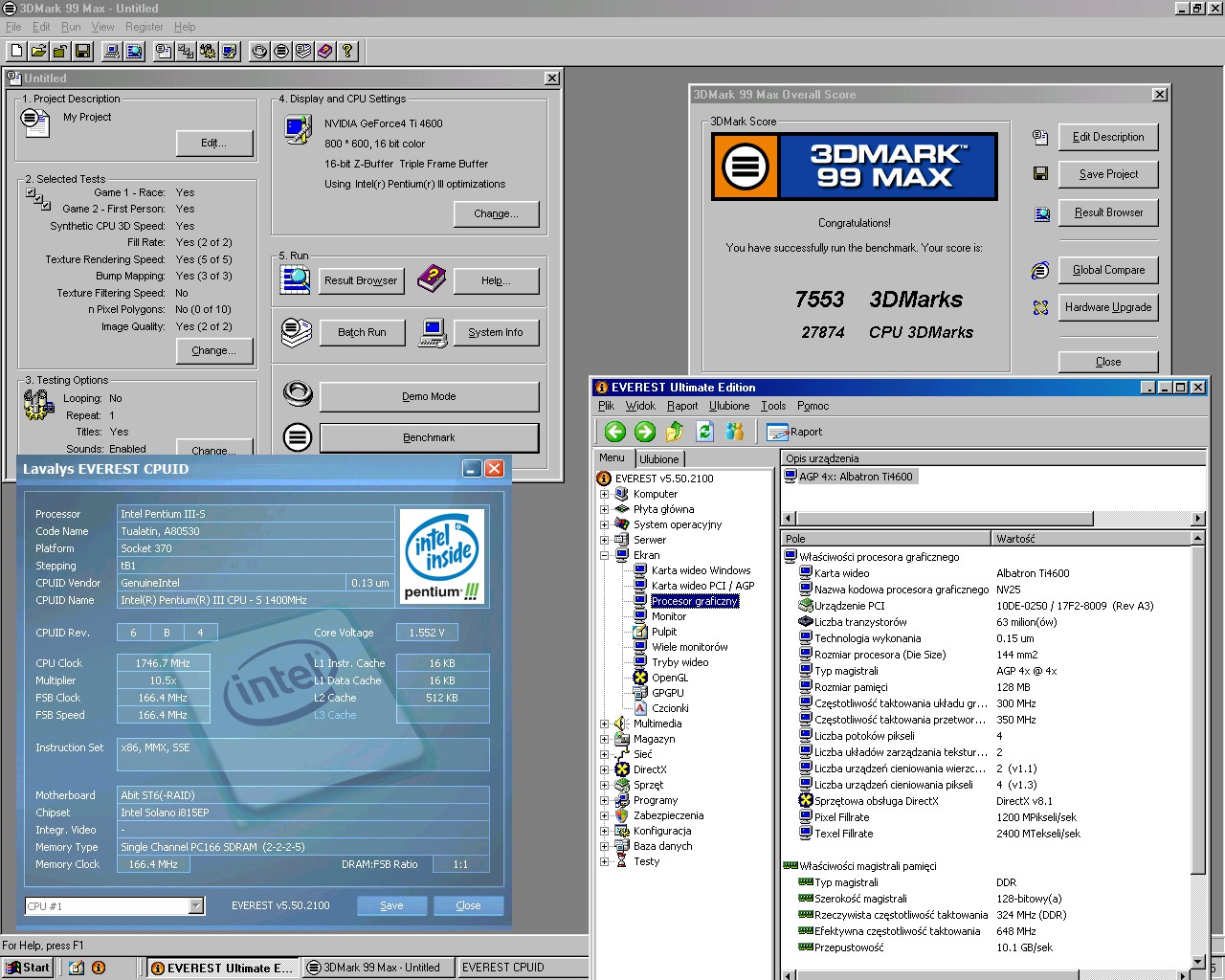Click the Save button in CPUID window

(391, 905)
